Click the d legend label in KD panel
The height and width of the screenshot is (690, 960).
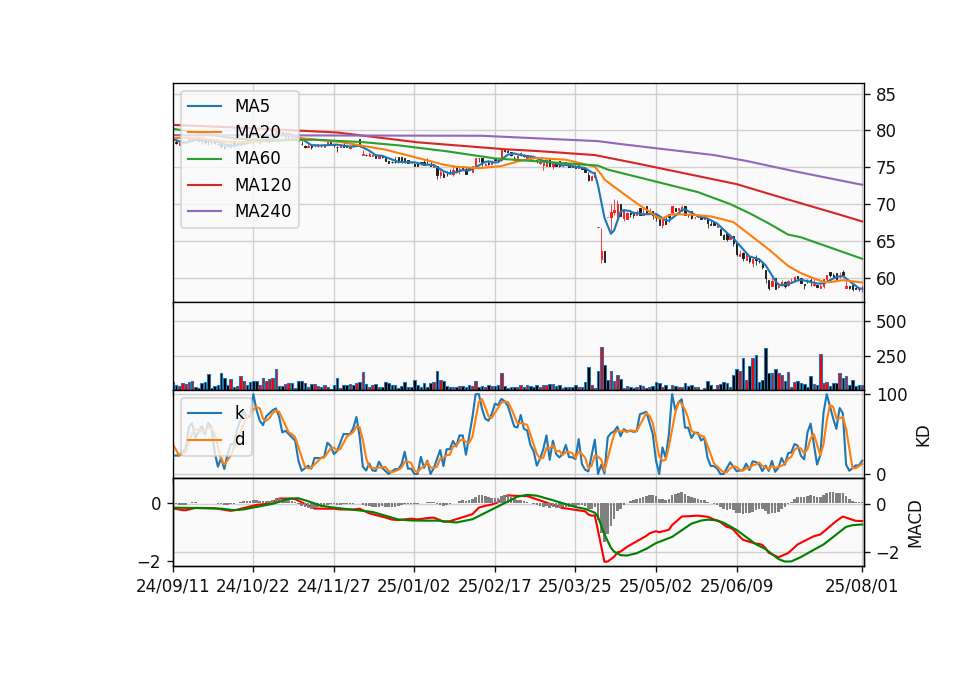[240, 439]
